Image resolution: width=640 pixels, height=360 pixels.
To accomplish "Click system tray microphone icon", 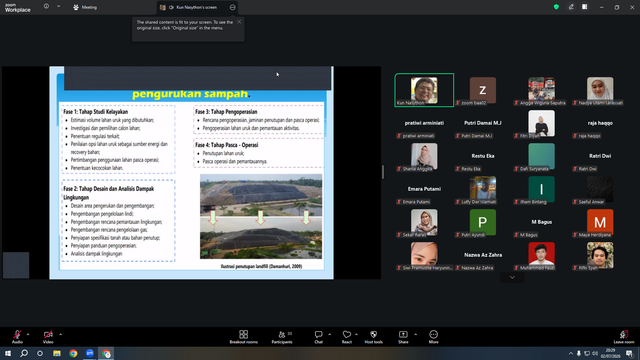I will [x=579, y=353].
